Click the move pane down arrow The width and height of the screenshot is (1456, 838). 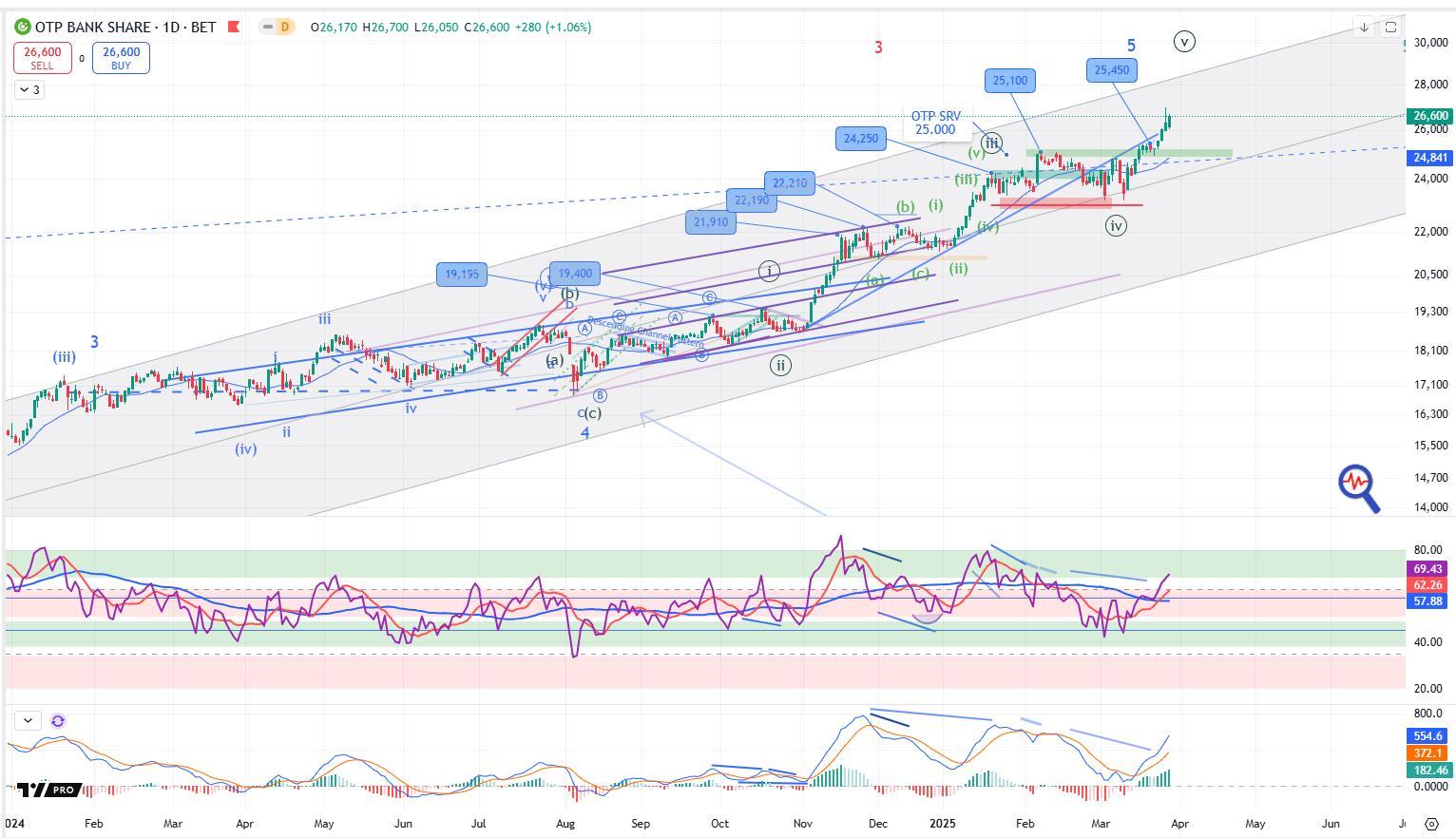coord(1364,28)
